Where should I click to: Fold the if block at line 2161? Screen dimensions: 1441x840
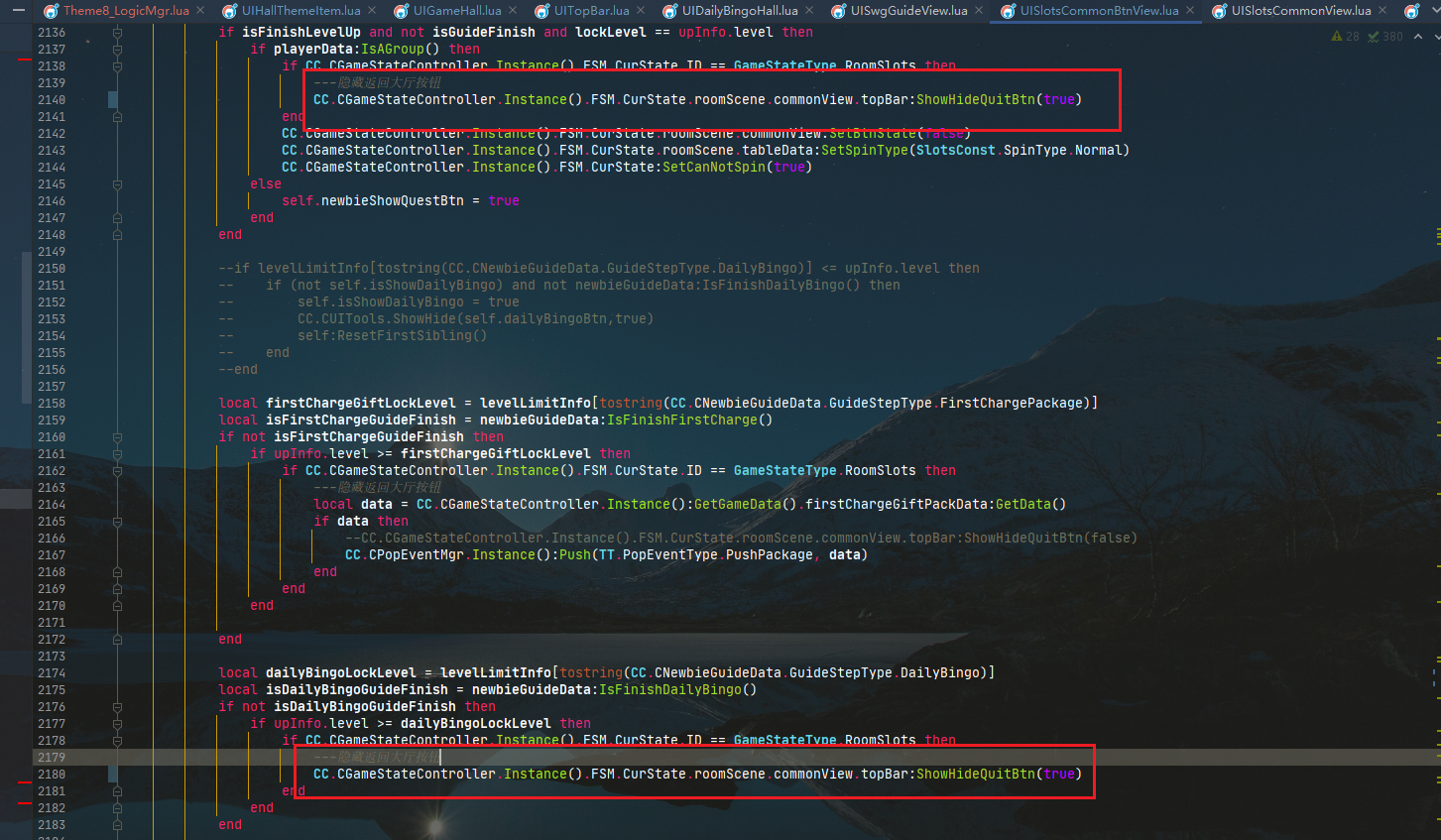117,454
